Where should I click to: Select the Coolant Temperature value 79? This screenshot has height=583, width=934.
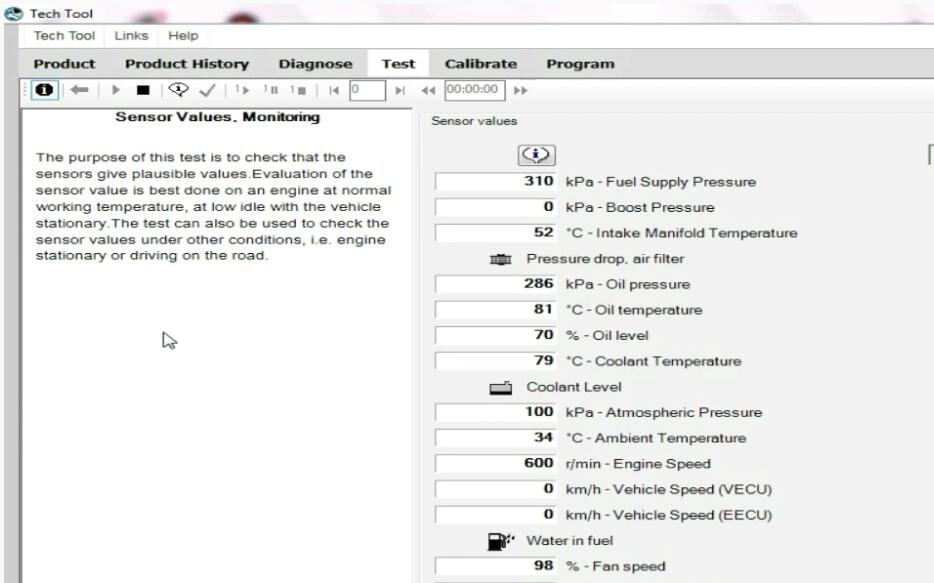tap(496, 360)
